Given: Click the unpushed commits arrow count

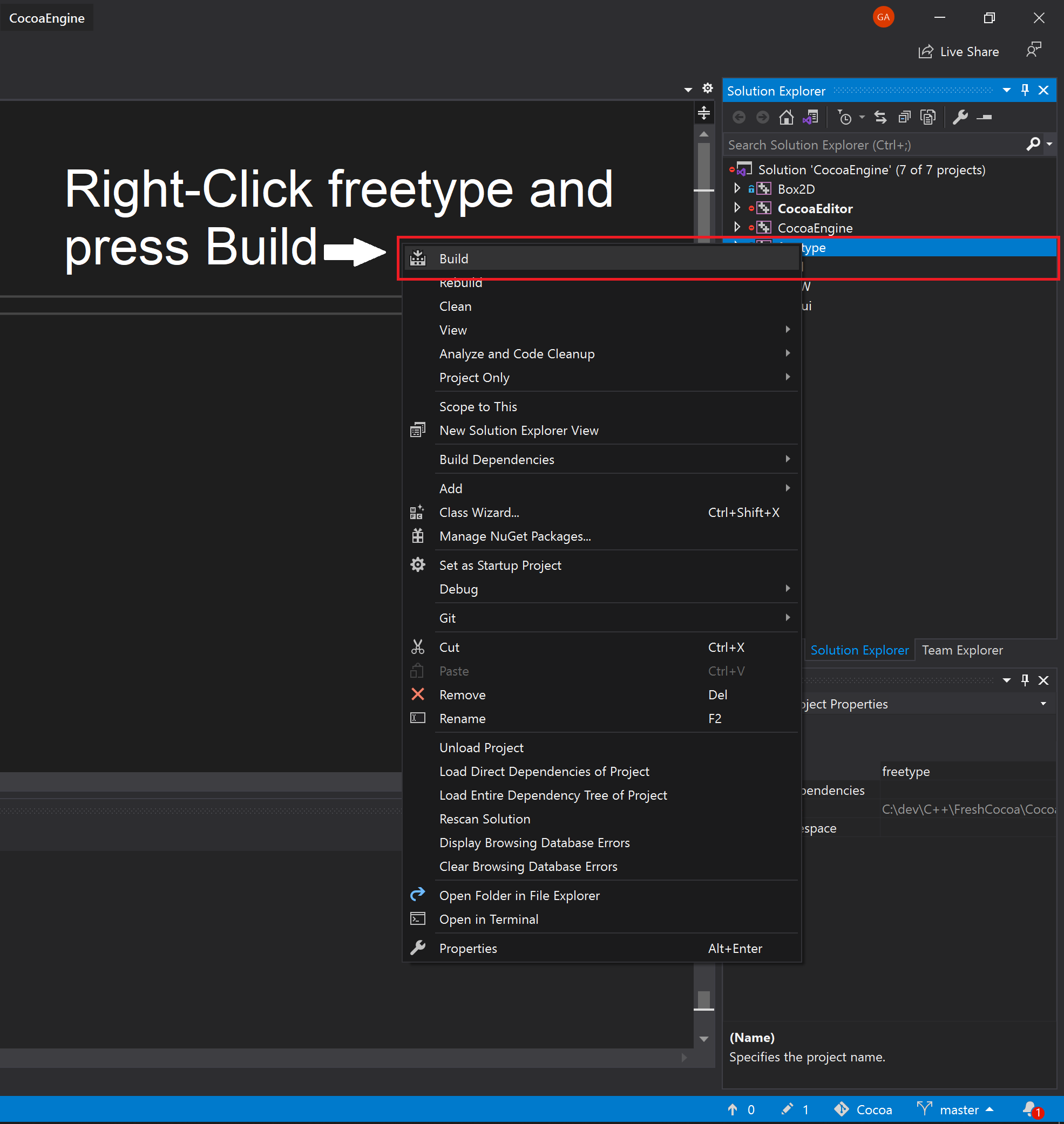Looking at the screenshot, I should (x=741, y=1109).
